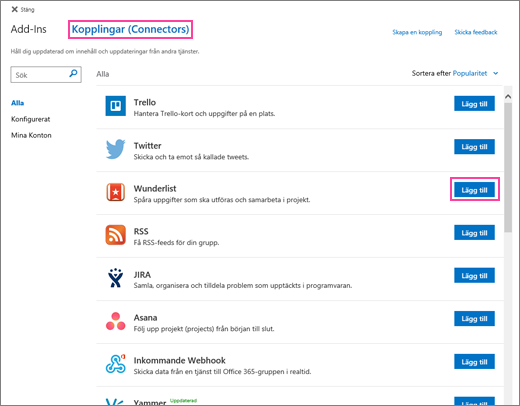The width and height of the screenshot is (520, 406).
Task: Add the RSS connector with Lägg till
Action: coord(474,233)
